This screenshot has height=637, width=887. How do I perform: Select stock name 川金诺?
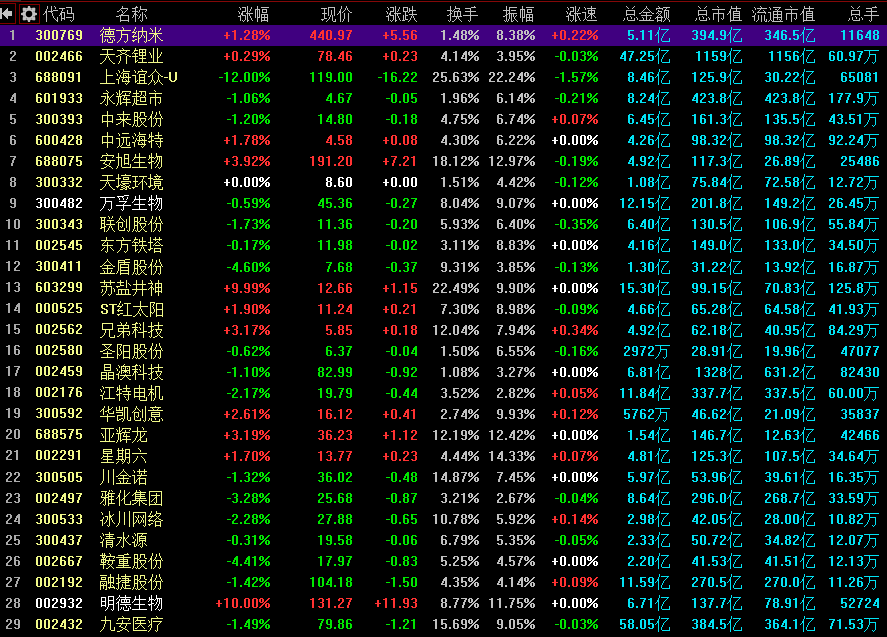click(123, 477)
